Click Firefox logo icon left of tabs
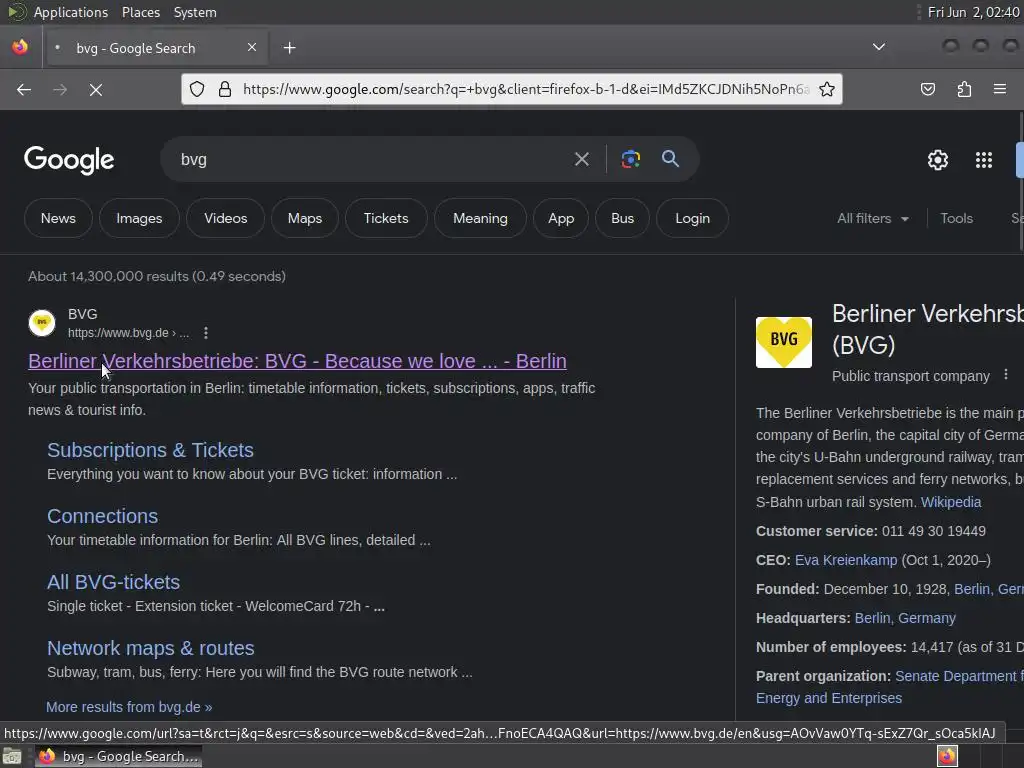 20,47
